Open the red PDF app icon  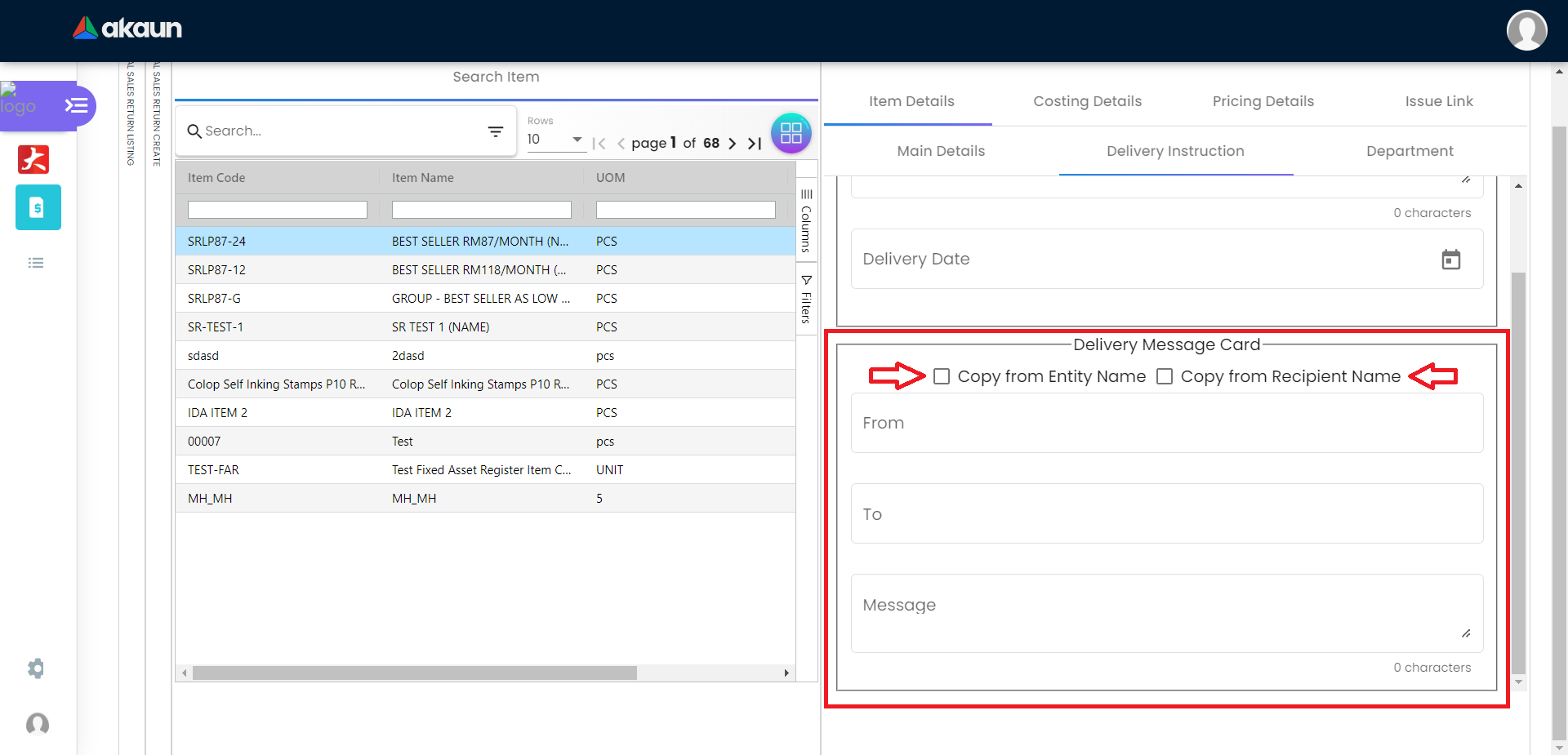(x=33, y=159)
